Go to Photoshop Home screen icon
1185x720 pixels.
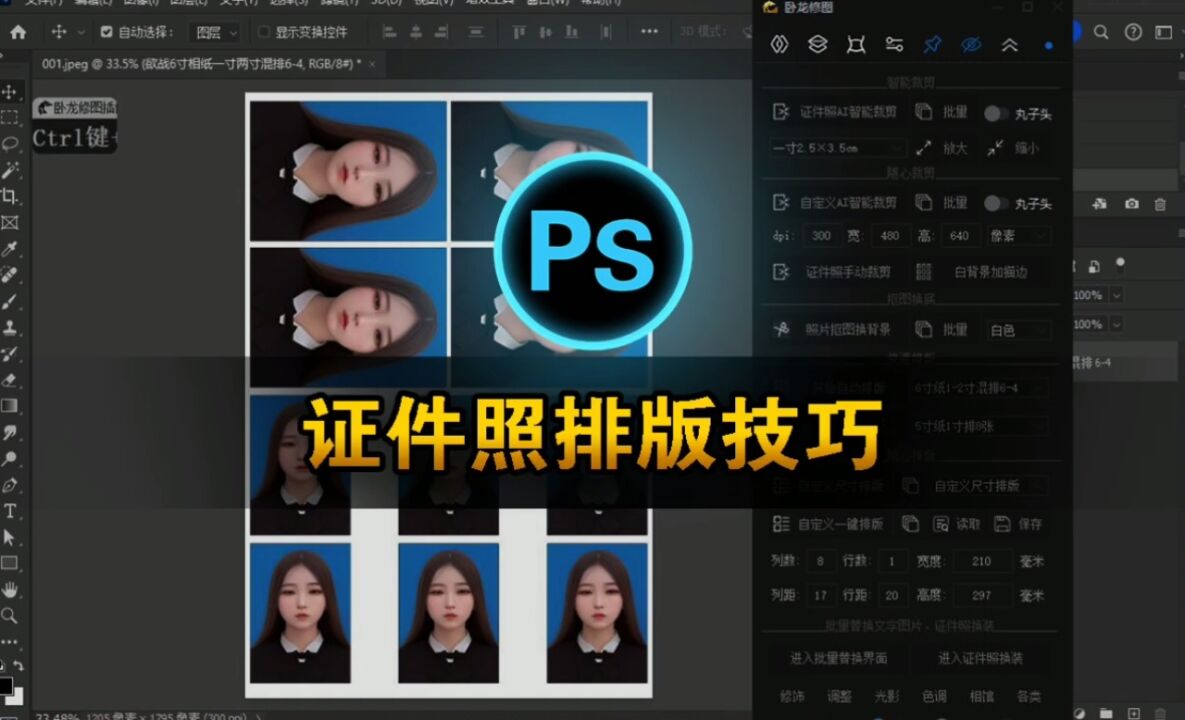(x=18, y=32)
